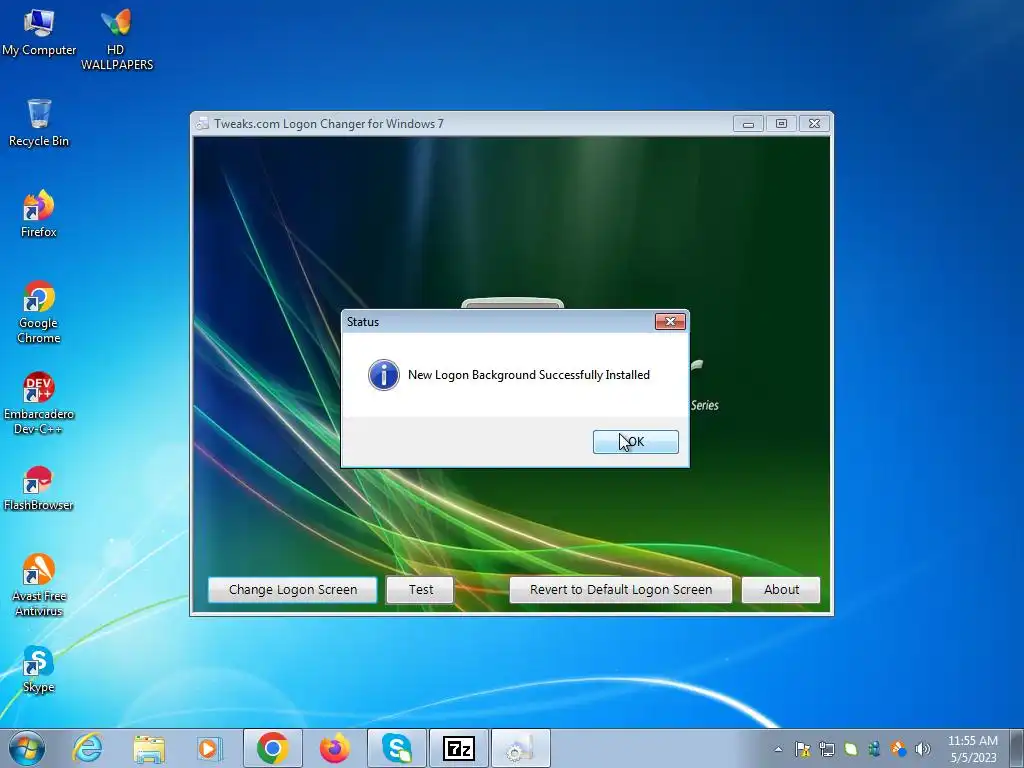Open Avast tray icon
The height and width of the screenshot is (768, 1024).
click(x=899, y=749)
